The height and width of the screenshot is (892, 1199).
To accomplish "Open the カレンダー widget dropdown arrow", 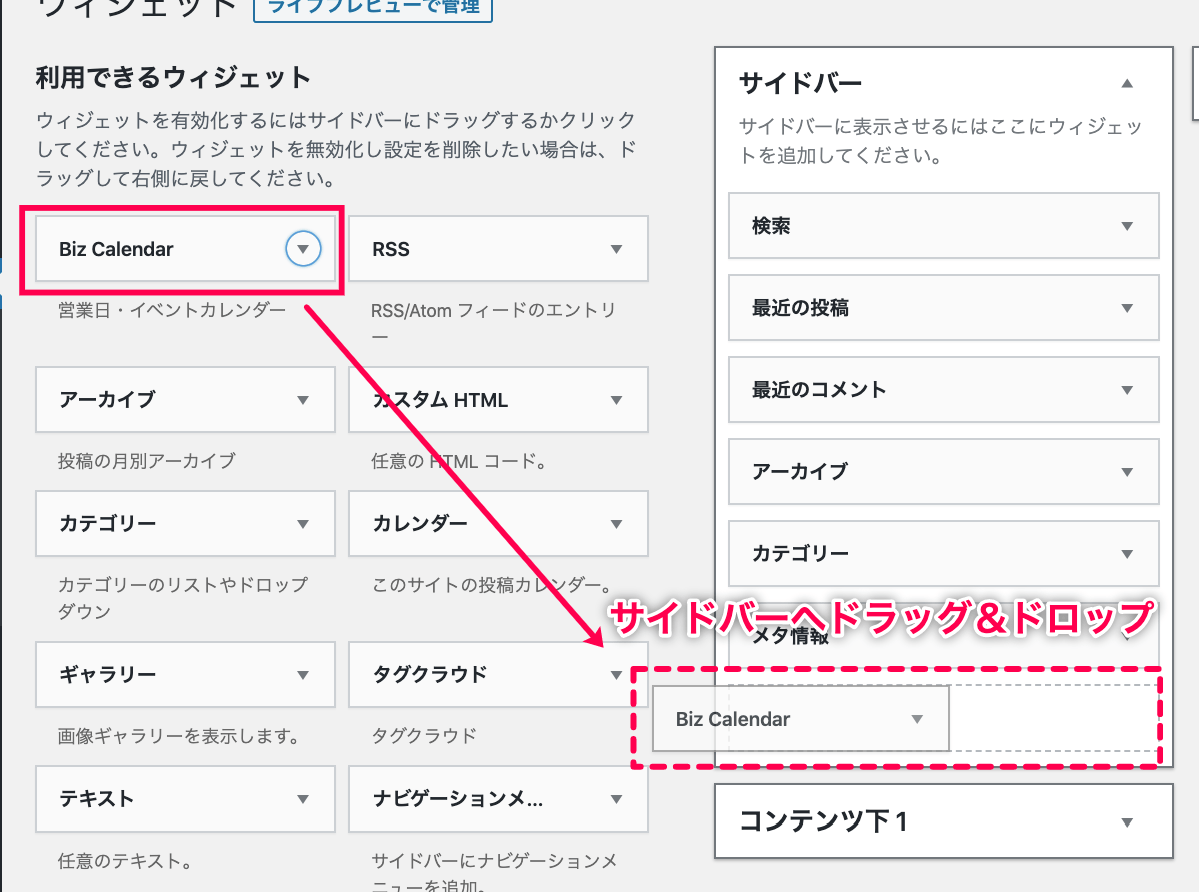I will (x=616, y=524).
